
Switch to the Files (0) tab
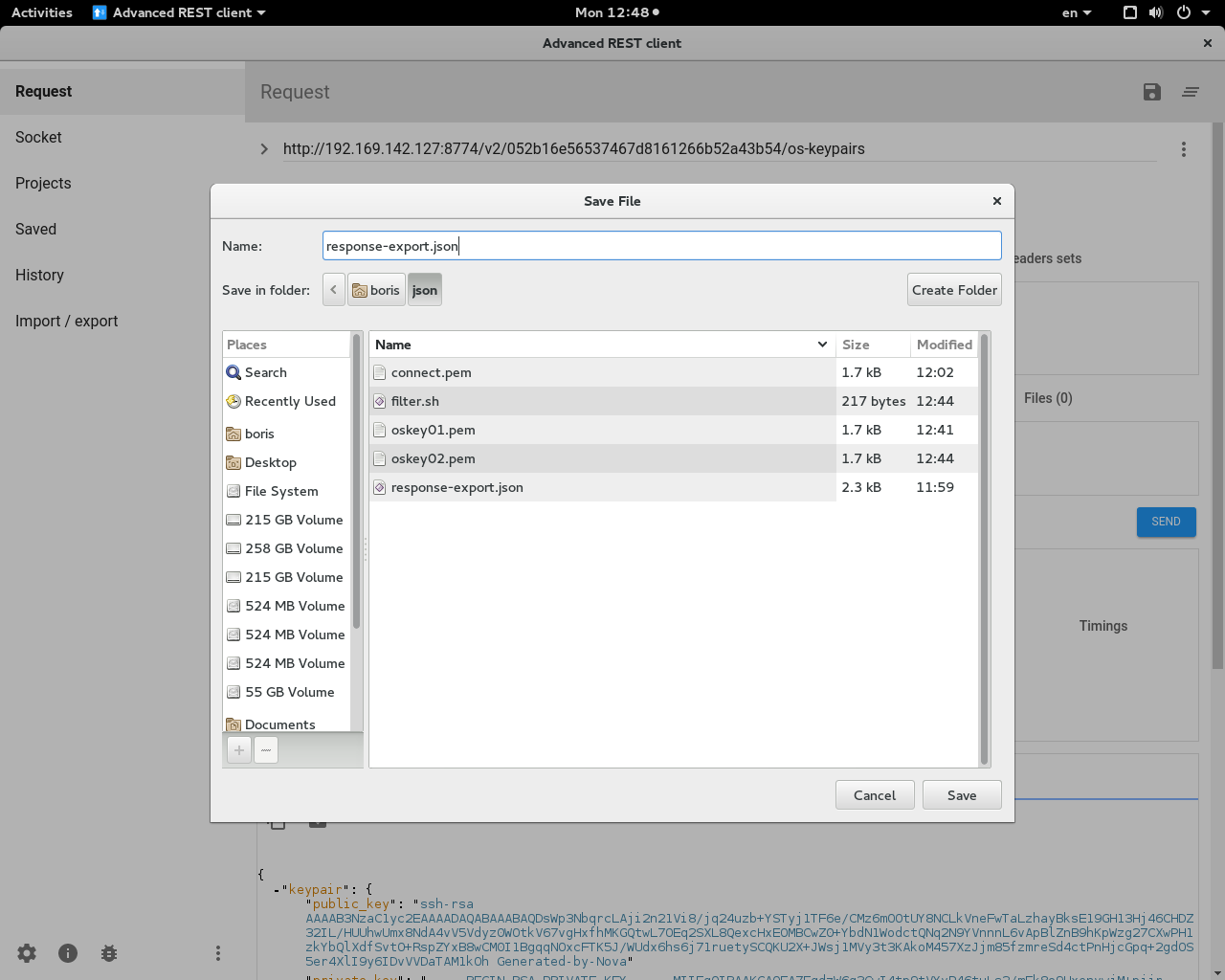click(1048, 398)
